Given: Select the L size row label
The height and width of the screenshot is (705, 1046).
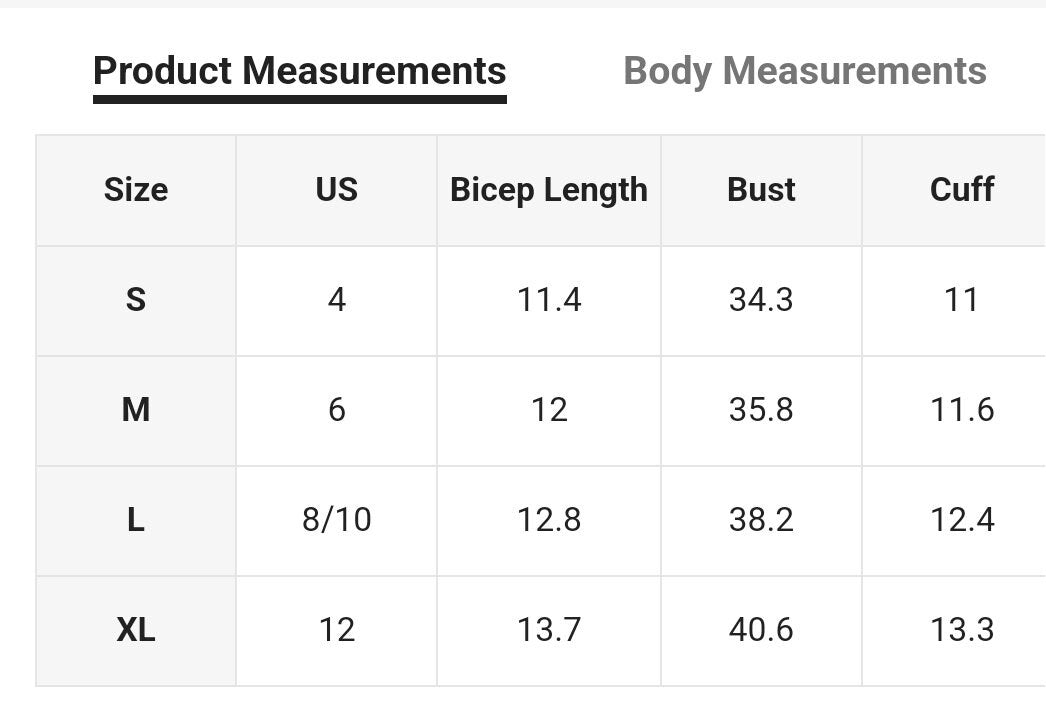Looking at the screenshot, I should point(136,520).
